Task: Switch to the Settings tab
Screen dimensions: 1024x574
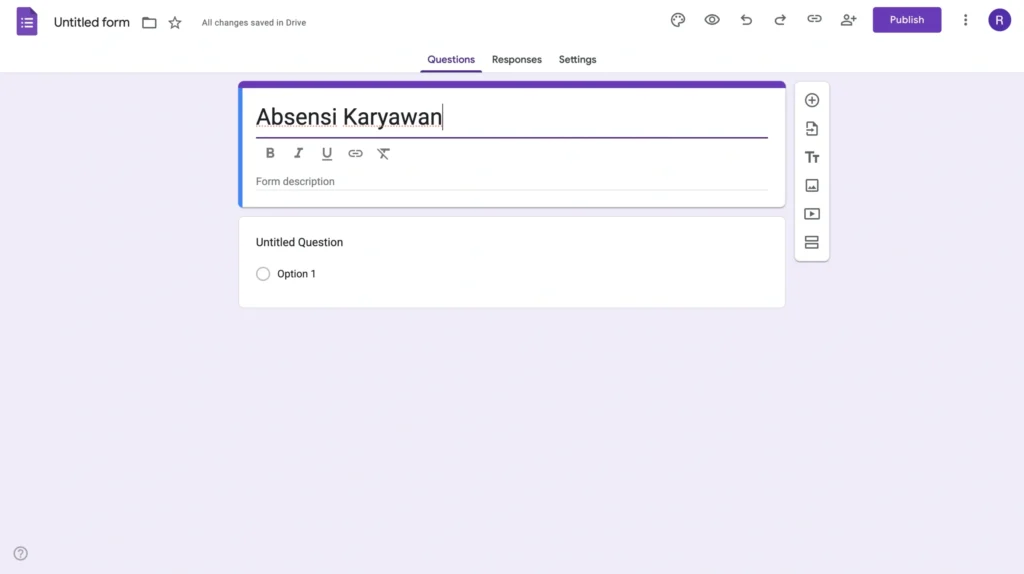Action: coord(577,59)
